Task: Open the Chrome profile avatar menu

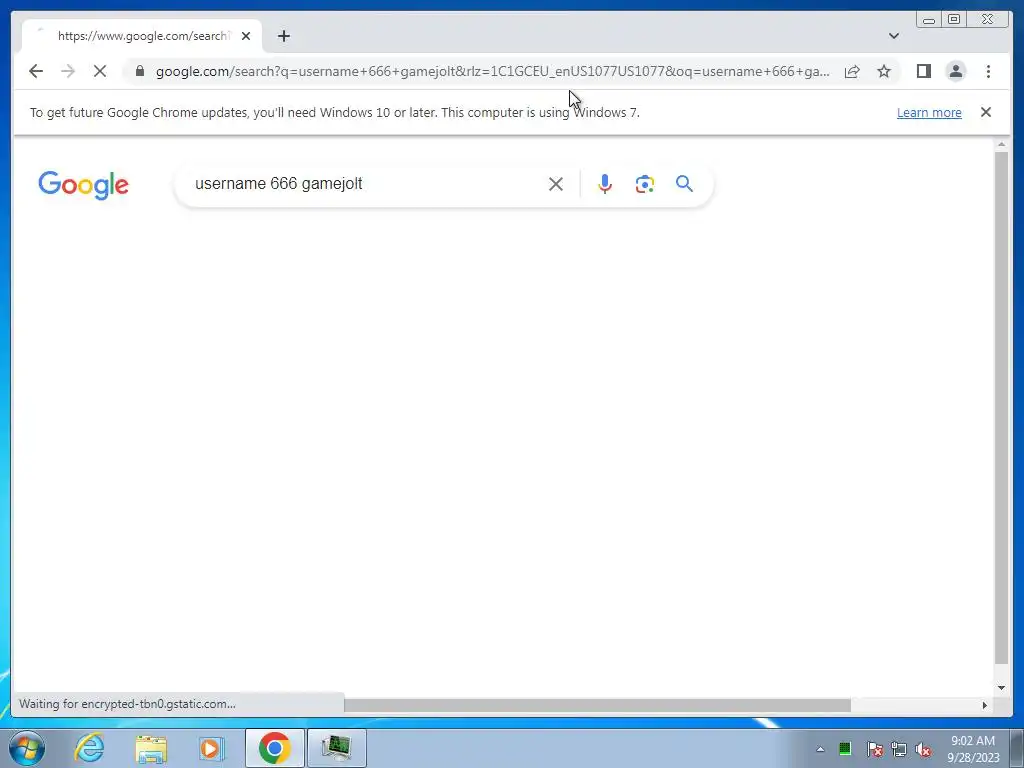Action: point(955,71)
